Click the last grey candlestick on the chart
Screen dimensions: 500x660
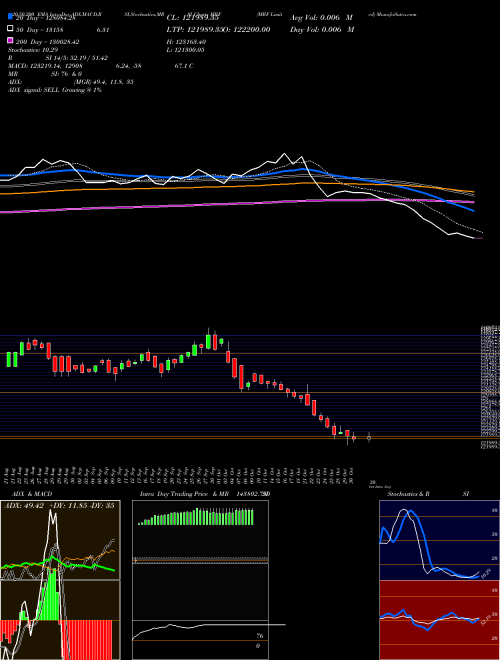tap(369, 438)
